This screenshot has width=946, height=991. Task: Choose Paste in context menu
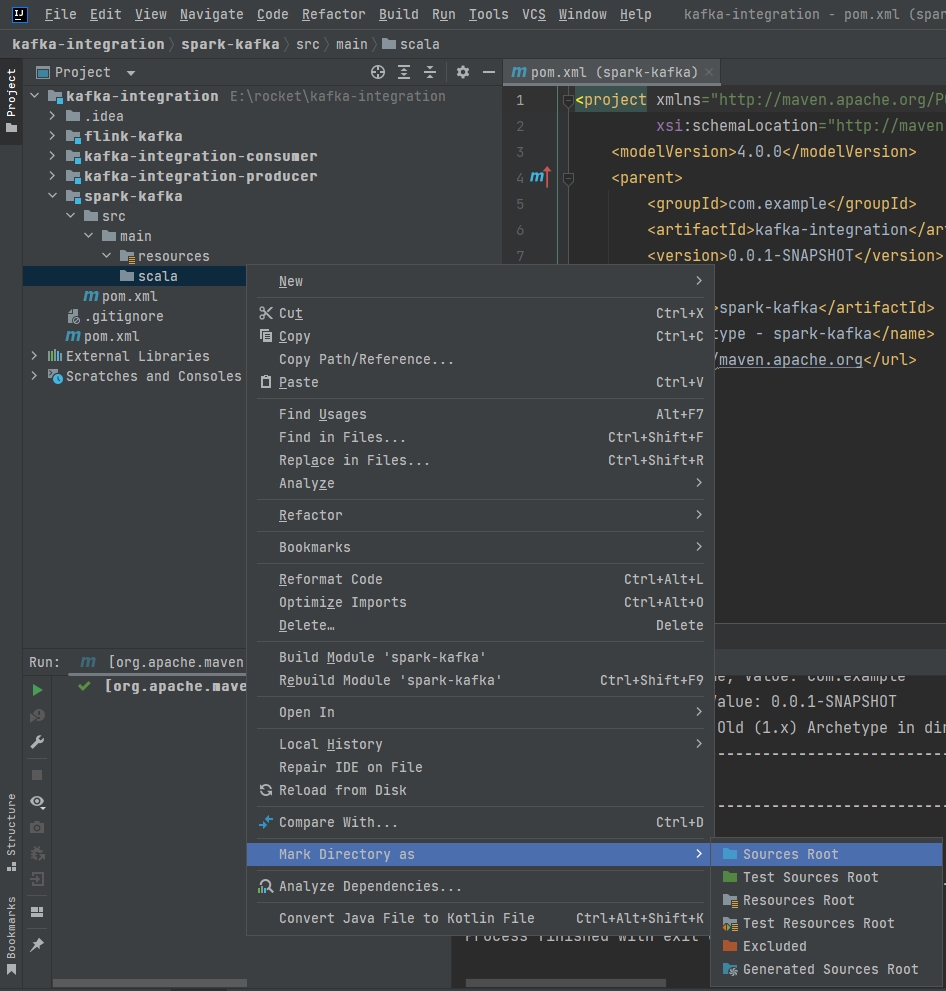(x=480, y=382)
